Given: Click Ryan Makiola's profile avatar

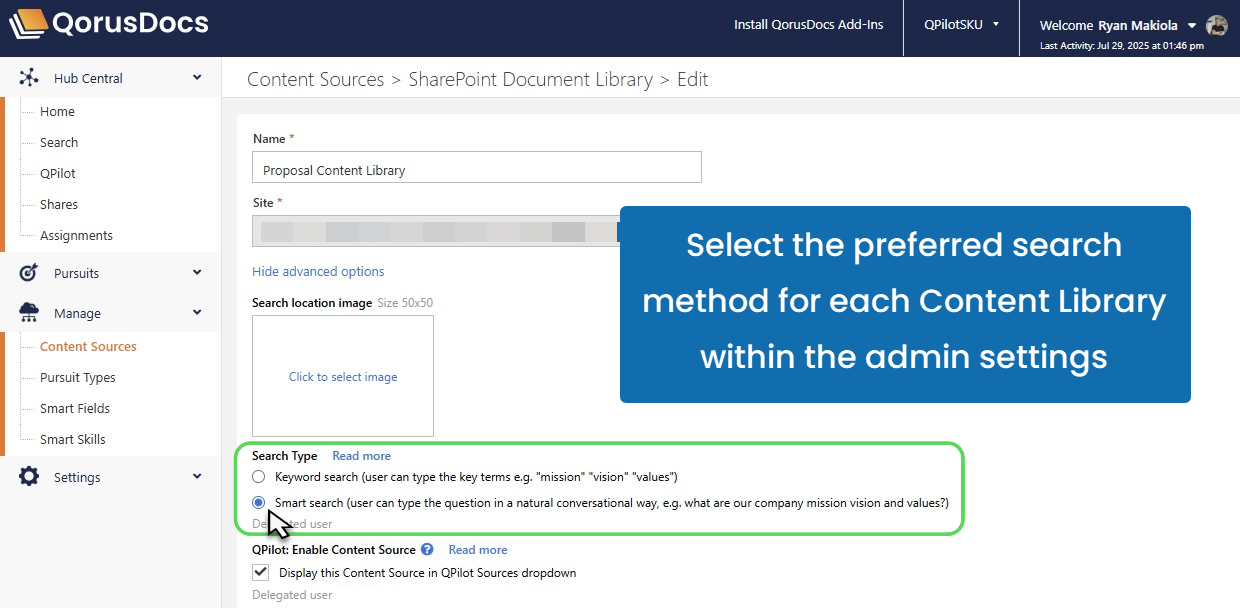Looking at the screenshot, I should coord(1217,25).
